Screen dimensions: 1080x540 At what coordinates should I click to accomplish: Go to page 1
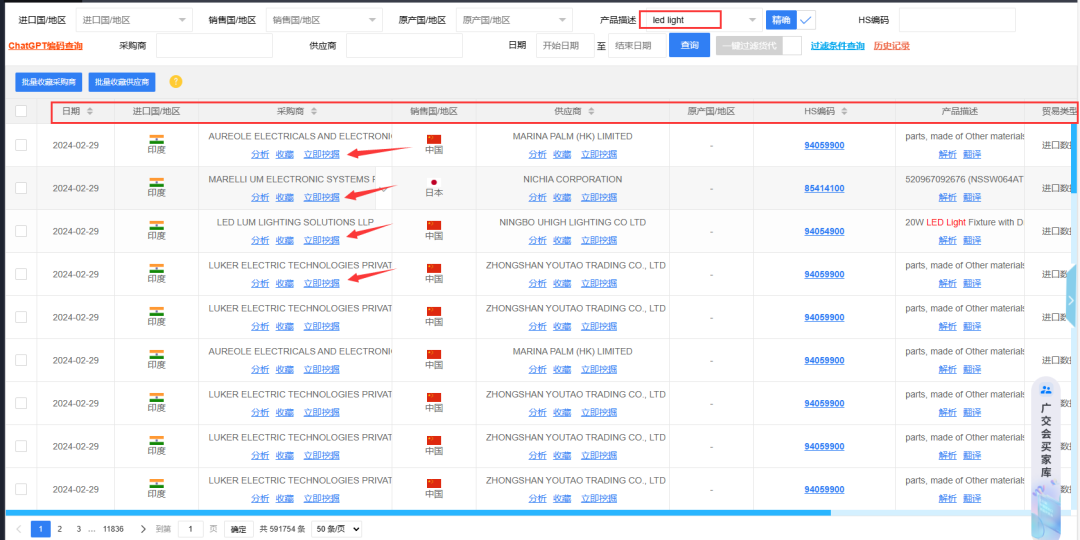[41, 529]
